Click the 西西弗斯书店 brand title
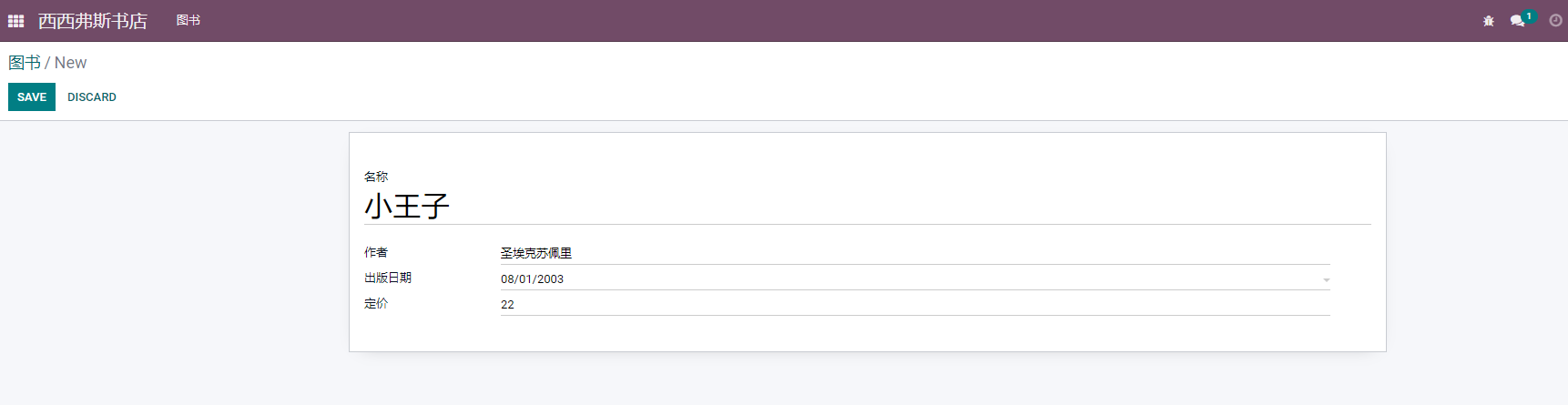 (93, 21)
